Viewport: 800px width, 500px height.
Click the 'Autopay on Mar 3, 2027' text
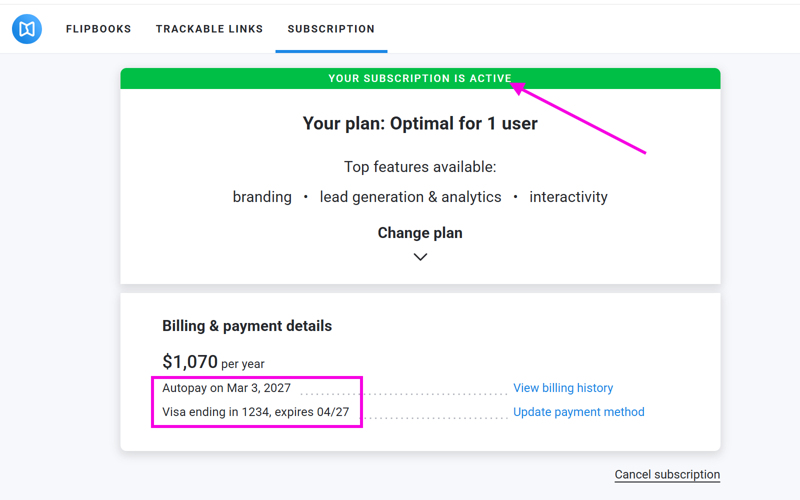[226, 387]
